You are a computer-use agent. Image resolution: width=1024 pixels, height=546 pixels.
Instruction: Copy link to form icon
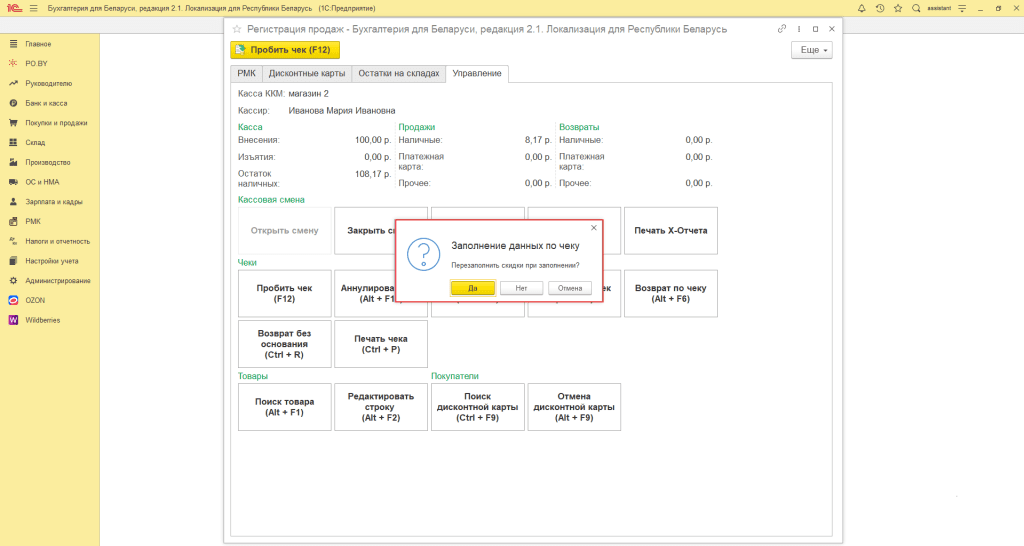coord(782,29)
